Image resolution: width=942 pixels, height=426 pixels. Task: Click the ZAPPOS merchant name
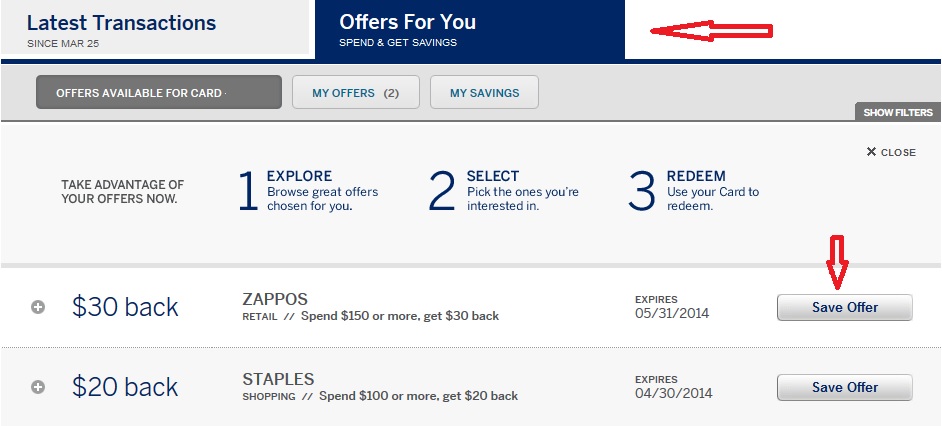(275, 299)
